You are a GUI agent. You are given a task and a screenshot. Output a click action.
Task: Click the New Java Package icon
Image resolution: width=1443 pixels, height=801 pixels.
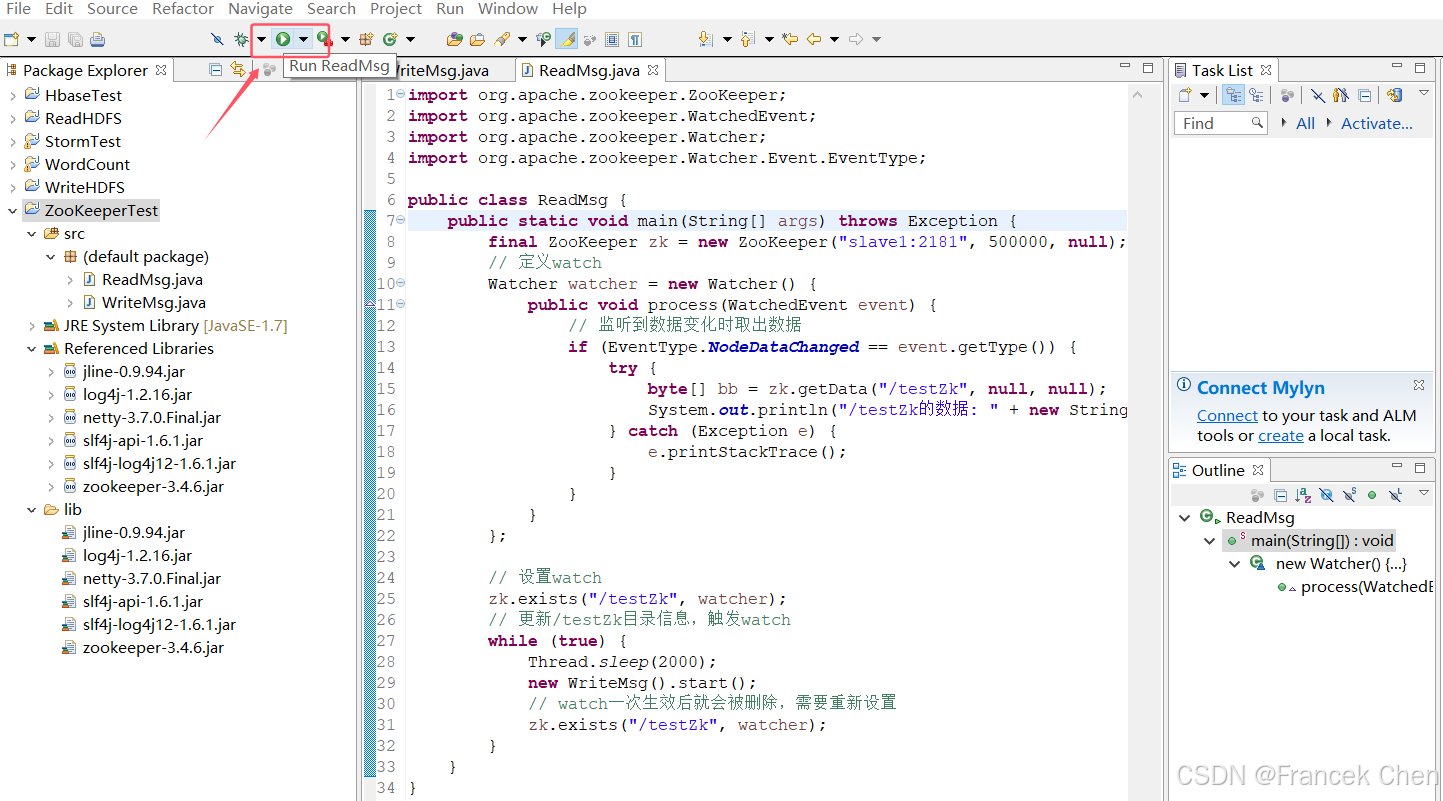coord(366,39)
